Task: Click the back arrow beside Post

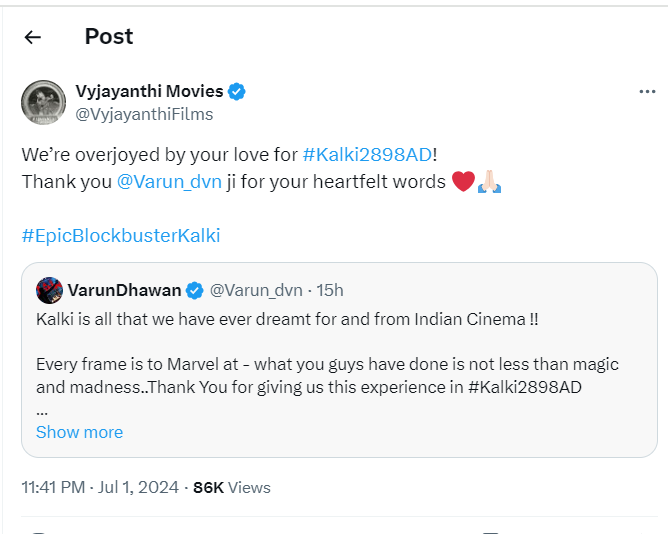Action: pos(33,37)
